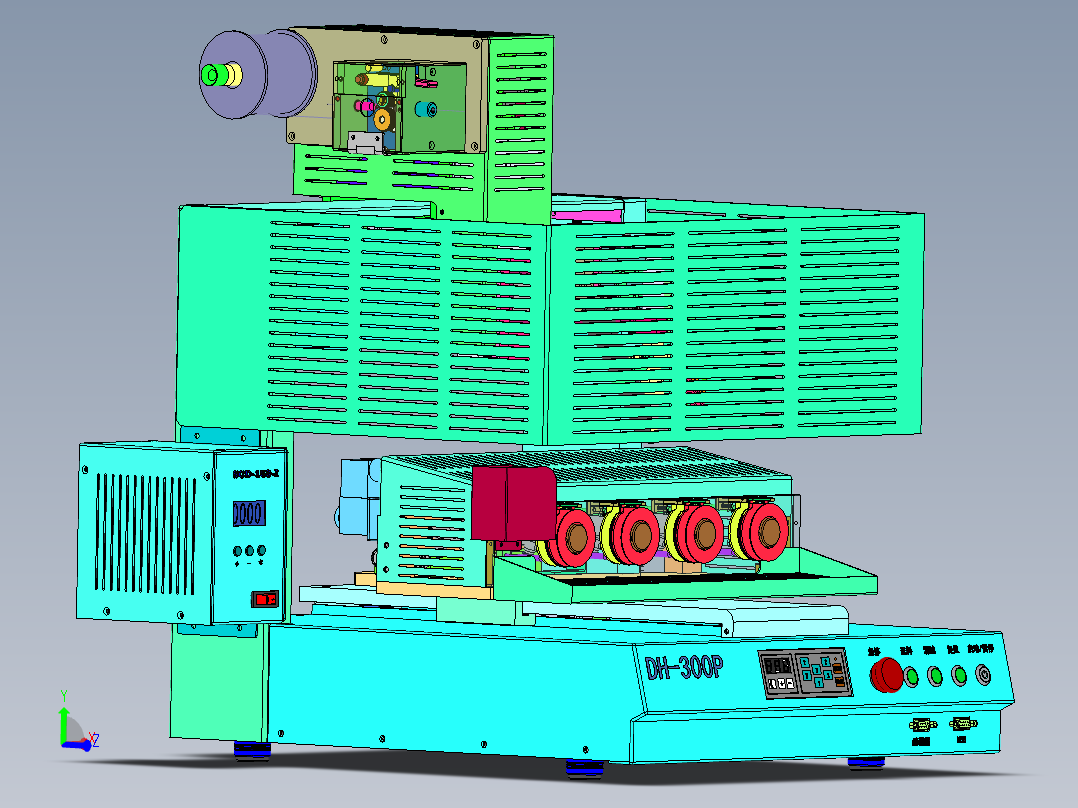Select the orange gear in the feeder head
The image size is (1078, 808).
click(x=382, y=120)
